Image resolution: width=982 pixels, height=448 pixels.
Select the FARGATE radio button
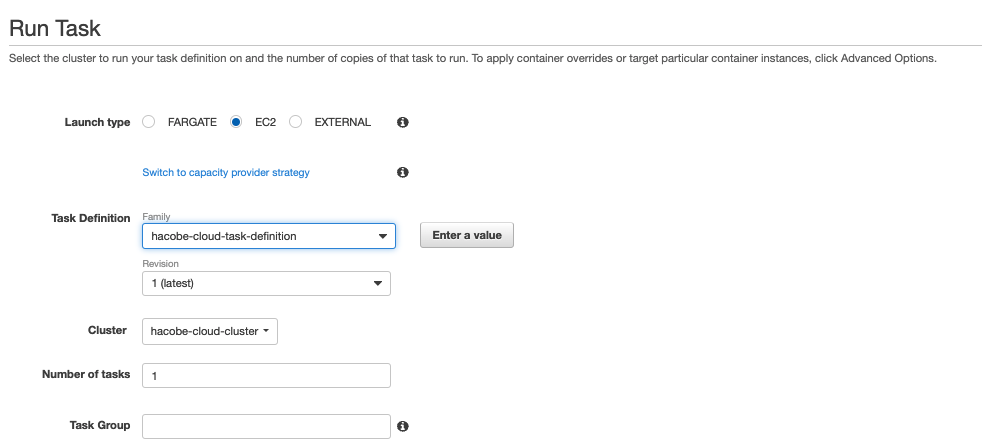pyautogui.click(x=149, y=122)
